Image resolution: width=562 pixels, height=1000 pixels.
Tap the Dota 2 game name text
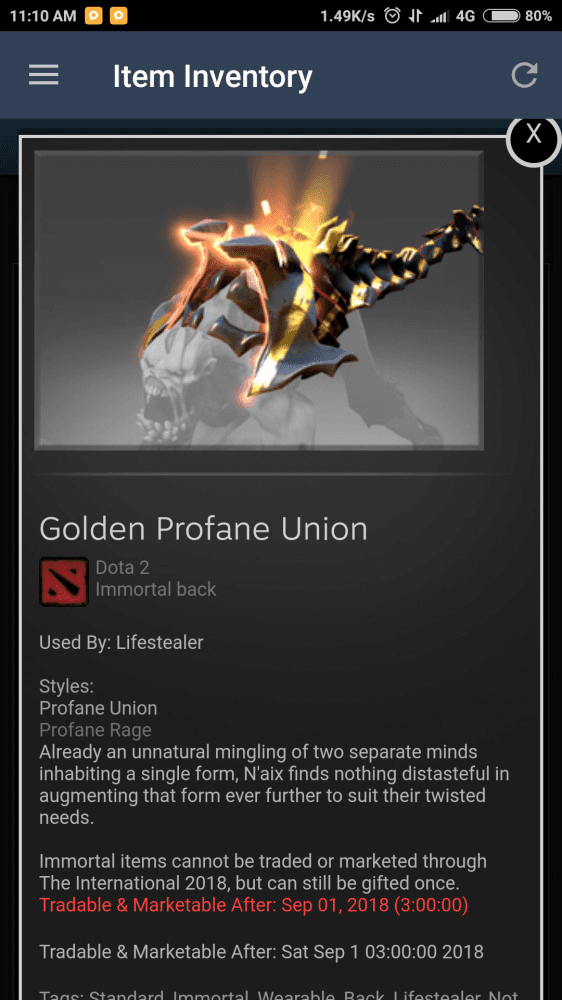coord(122,566)
